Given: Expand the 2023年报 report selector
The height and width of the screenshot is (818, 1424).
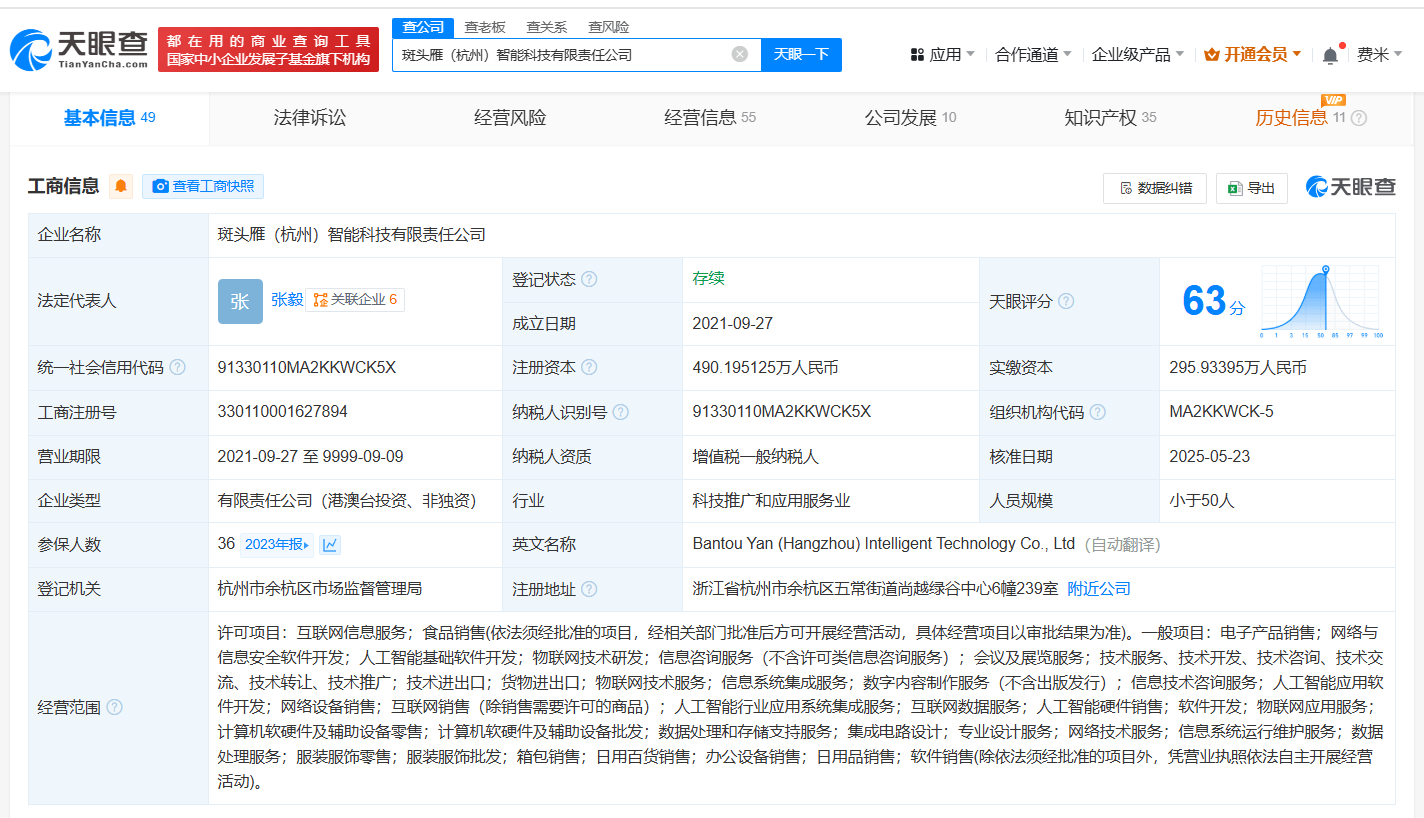Looking at the screenshot, I should coord(277,545).
